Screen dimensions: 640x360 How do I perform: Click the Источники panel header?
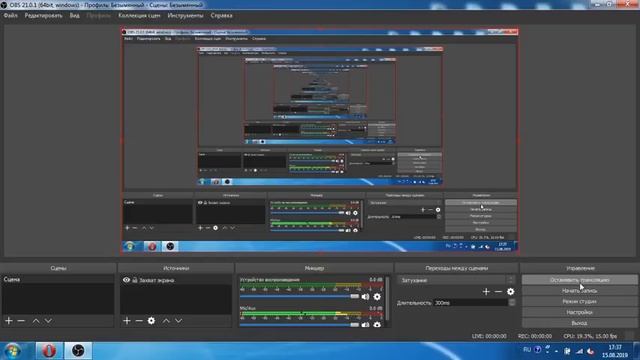[176, 268]
